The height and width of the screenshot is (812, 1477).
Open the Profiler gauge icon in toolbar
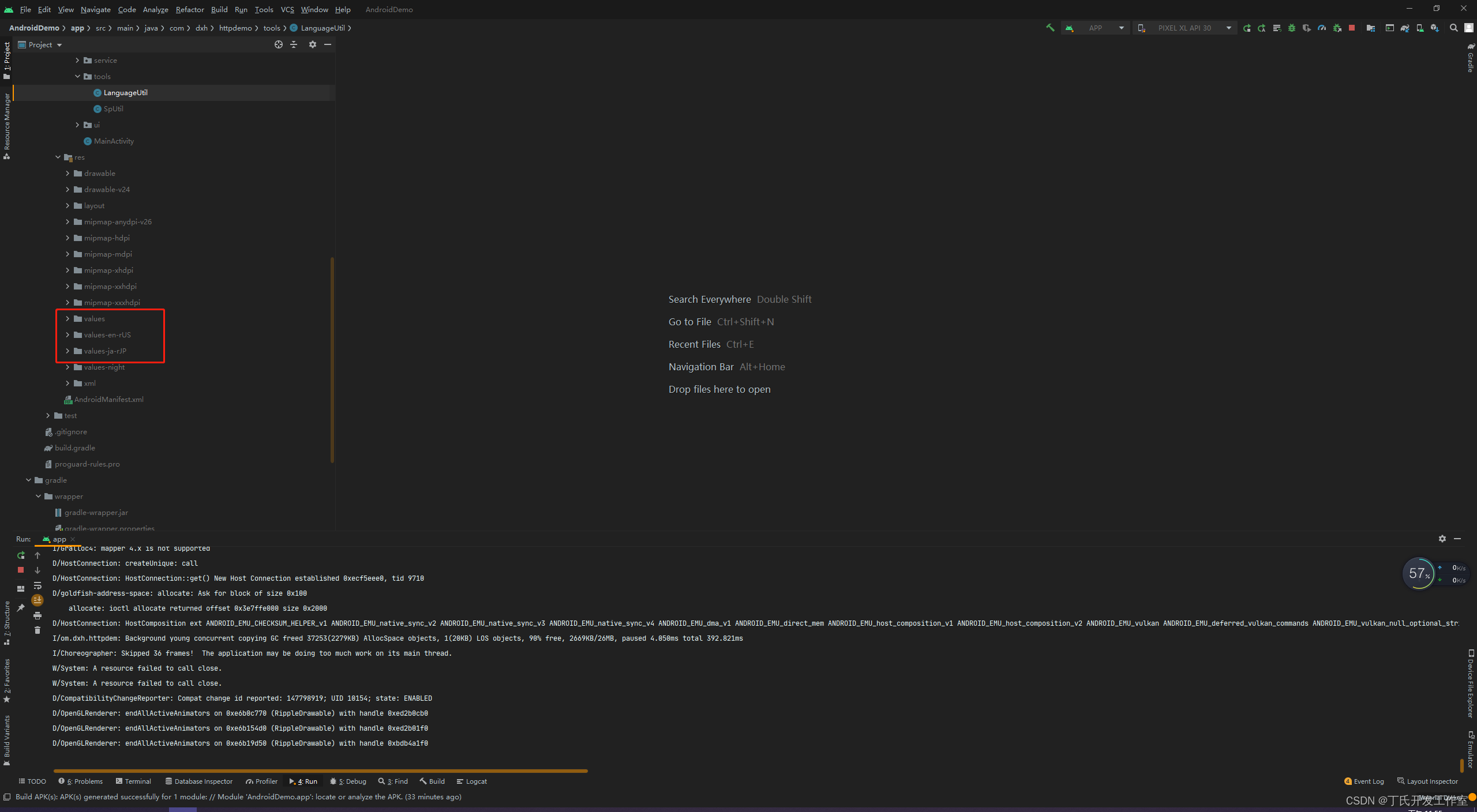coord(1322,28)
